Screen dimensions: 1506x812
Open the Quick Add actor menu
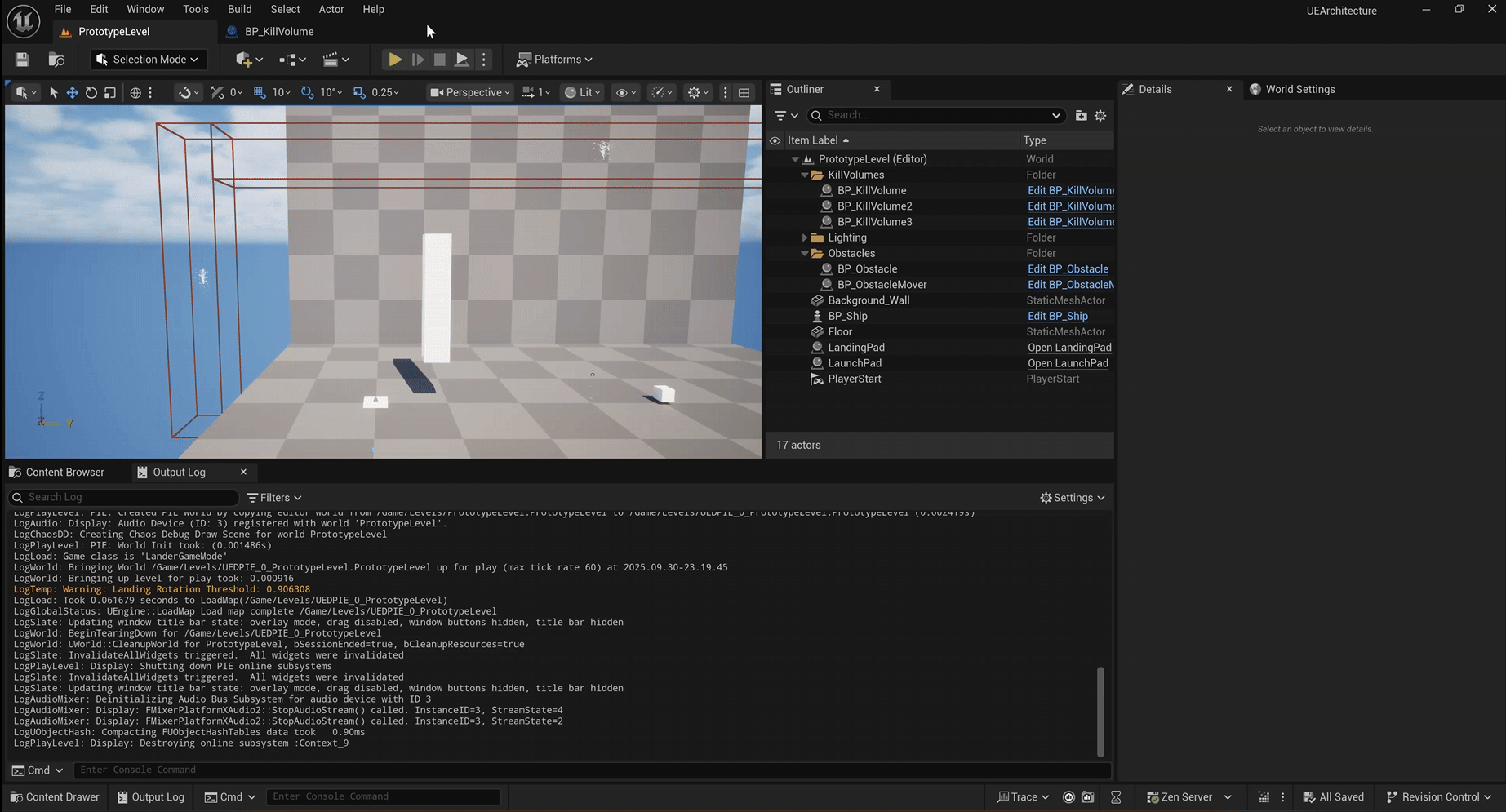coord(247,59)
